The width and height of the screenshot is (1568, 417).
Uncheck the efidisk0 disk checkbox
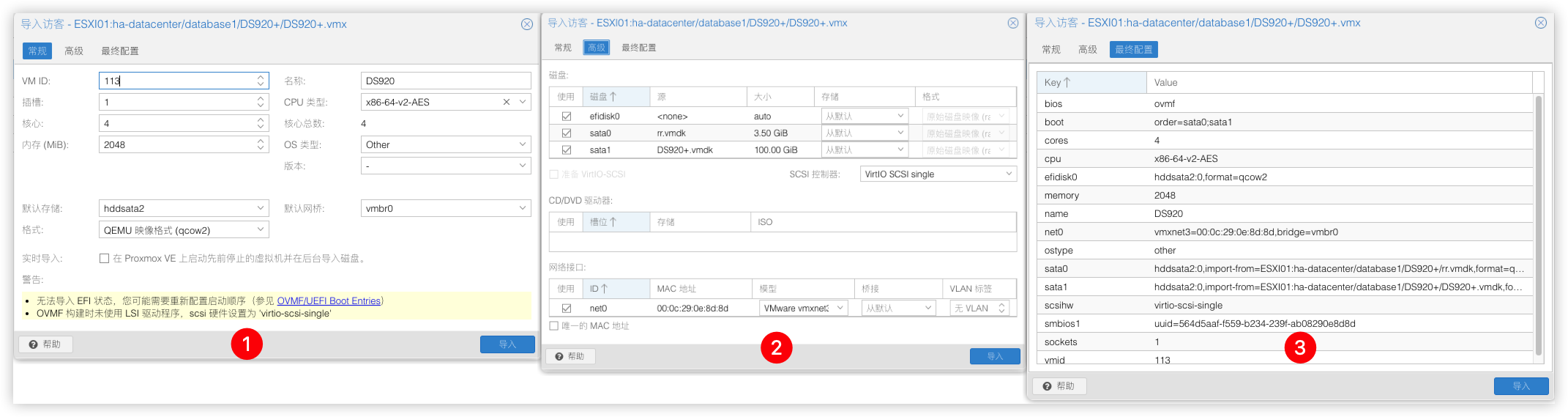(x=567, y=116)
